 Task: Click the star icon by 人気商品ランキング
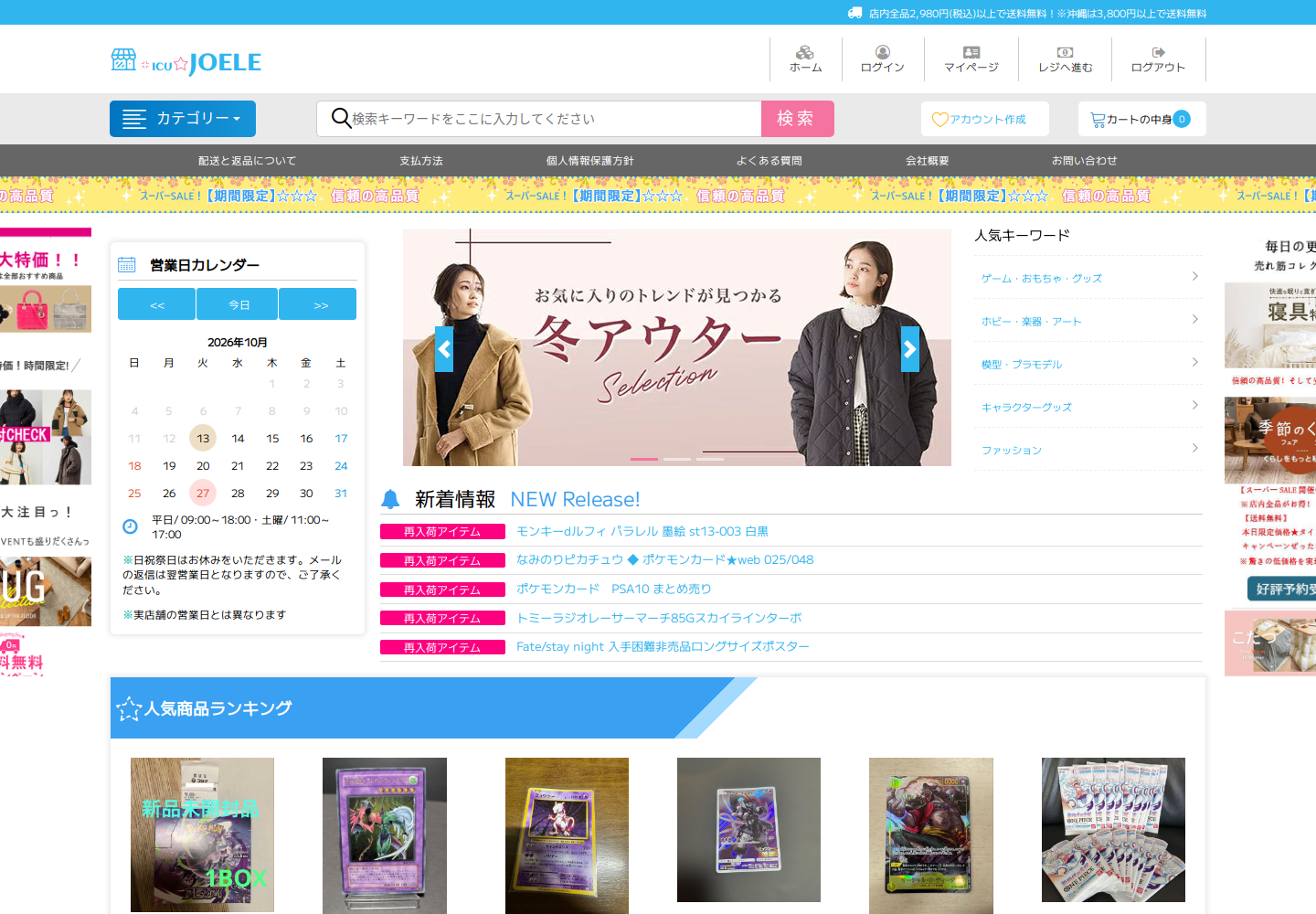pyautogui.click(x=129, y=709)
